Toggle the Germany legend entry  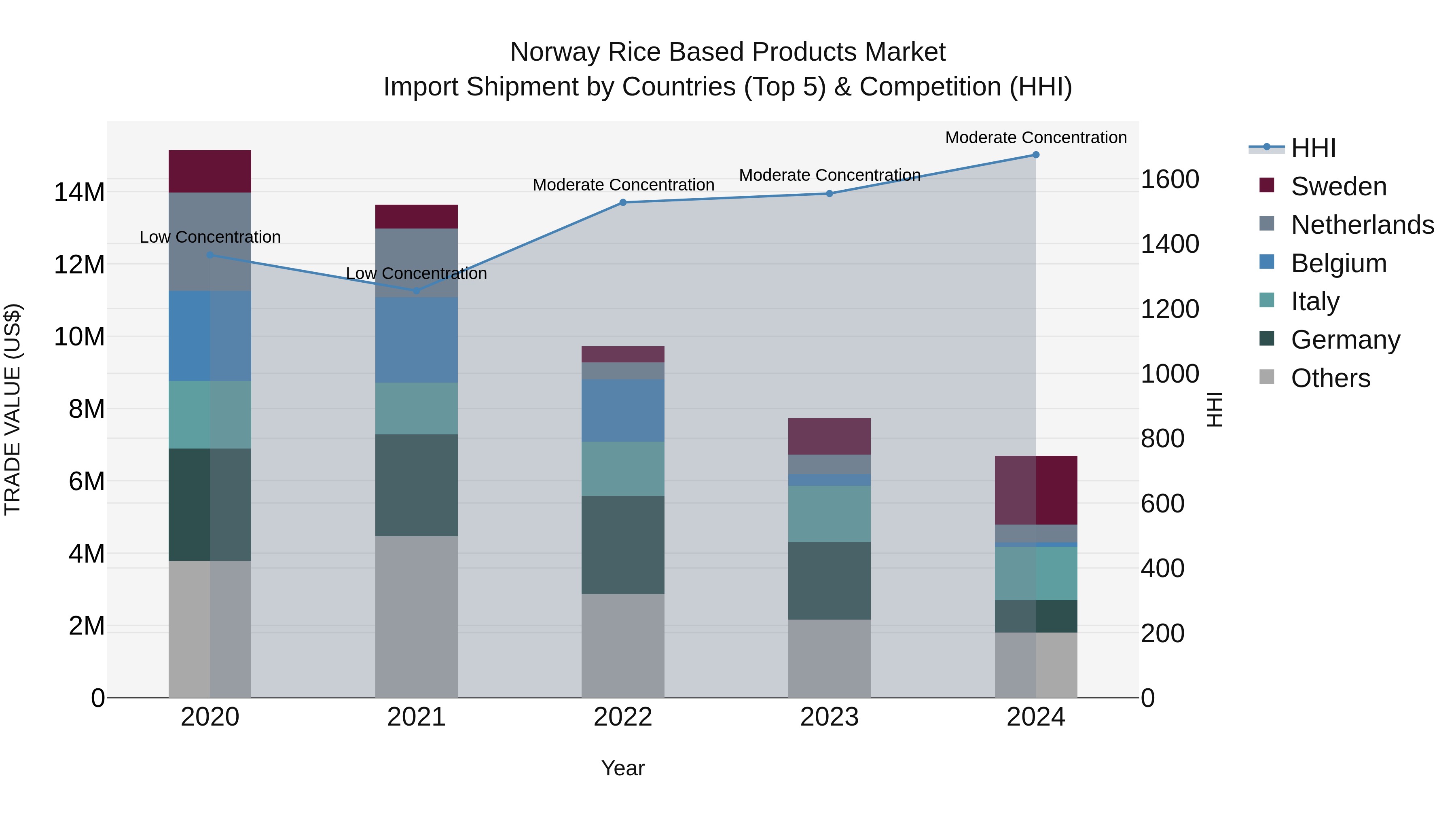tap(1330, 340)
